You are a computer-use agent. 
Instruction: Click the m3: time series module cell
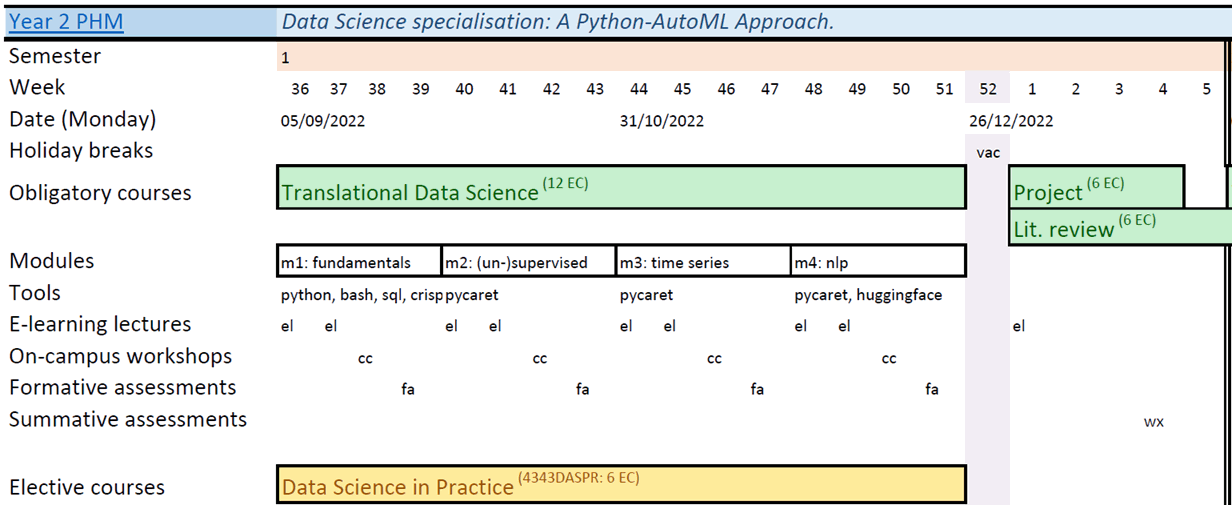703,262
